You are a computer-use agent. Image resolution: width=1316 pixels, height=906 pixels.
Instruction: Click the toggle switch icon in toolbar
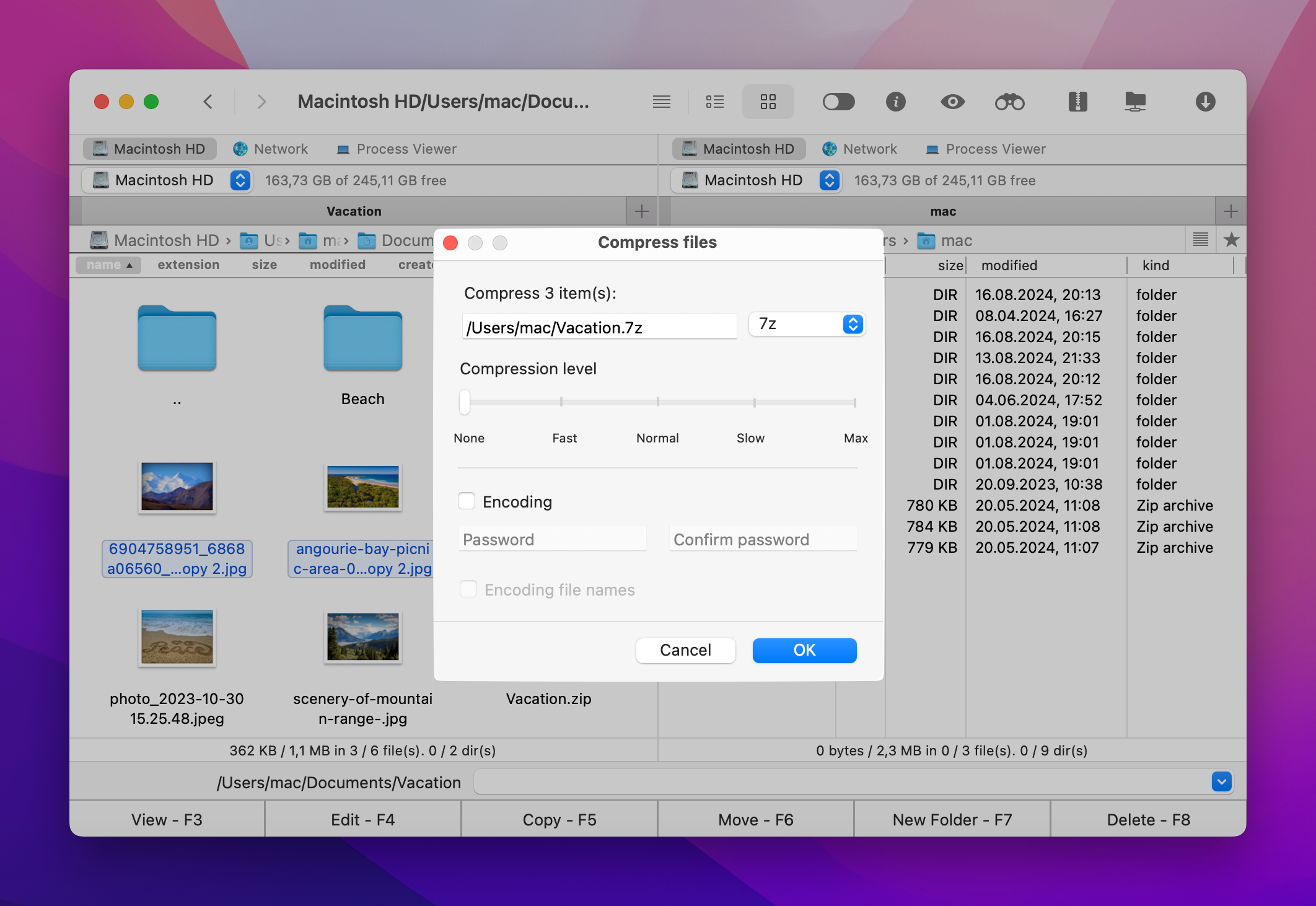(x=839, y=101)
